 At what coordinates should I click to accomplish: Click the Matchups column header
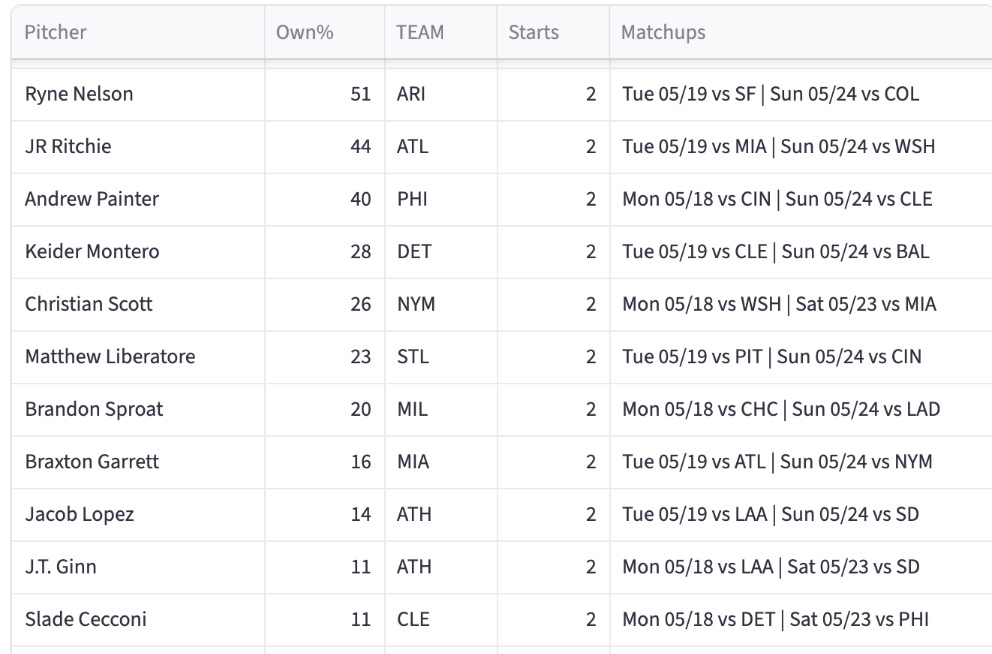click(663, 32)
